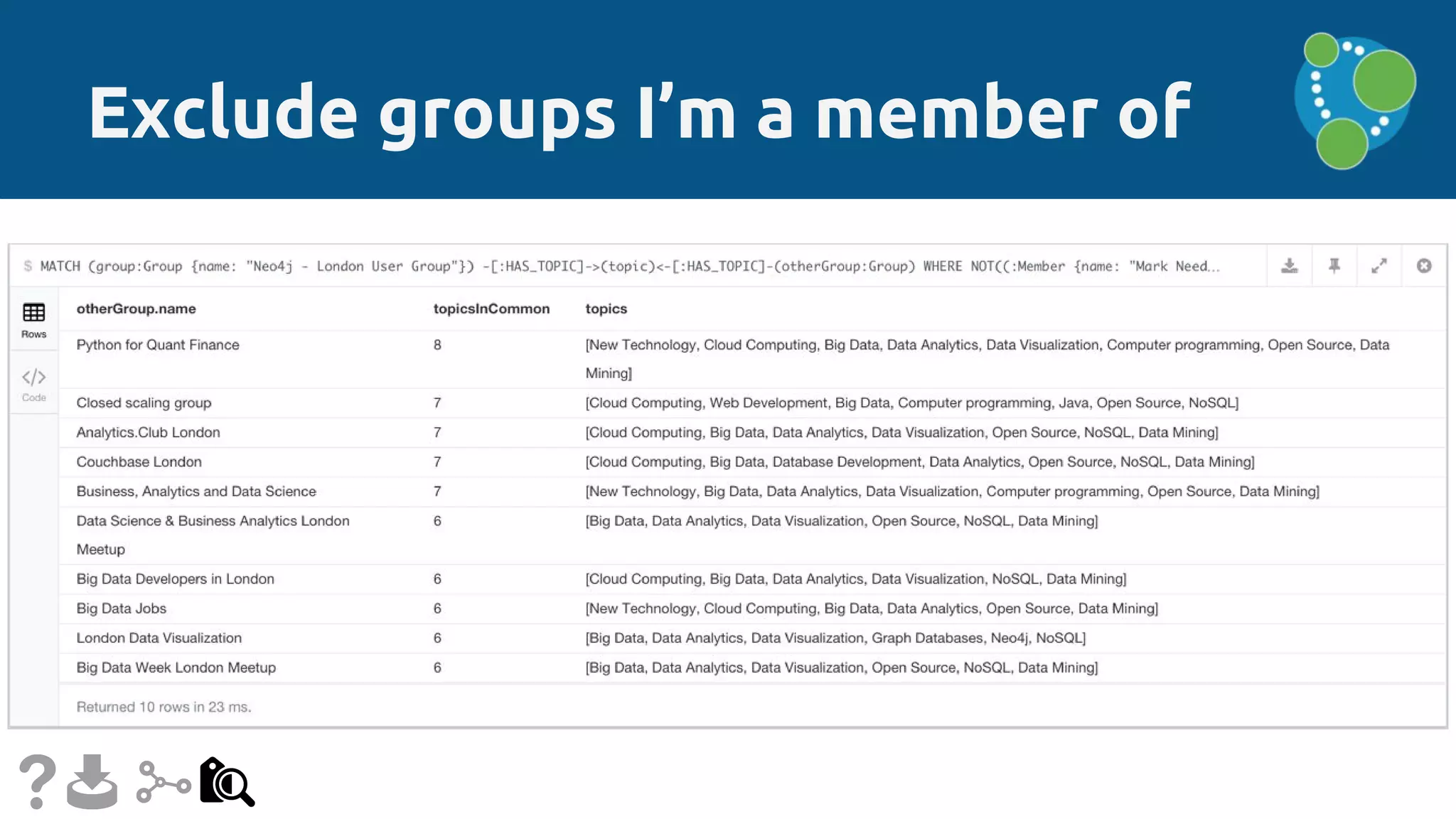This screenshot has width=1456, height=819.
Task: Click topics list for London Data Visualization
Action: pyautogui.click(x=835, y=638)
